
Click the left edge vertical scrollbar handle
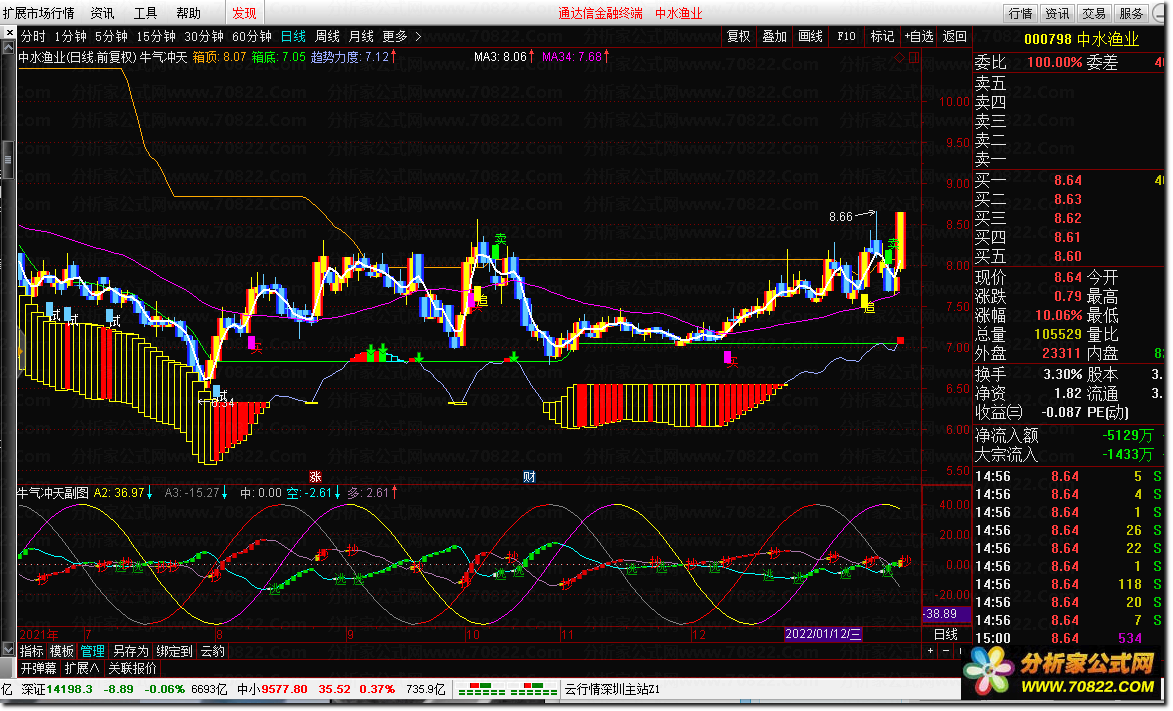pyautogui.click(x=8, y=159)
